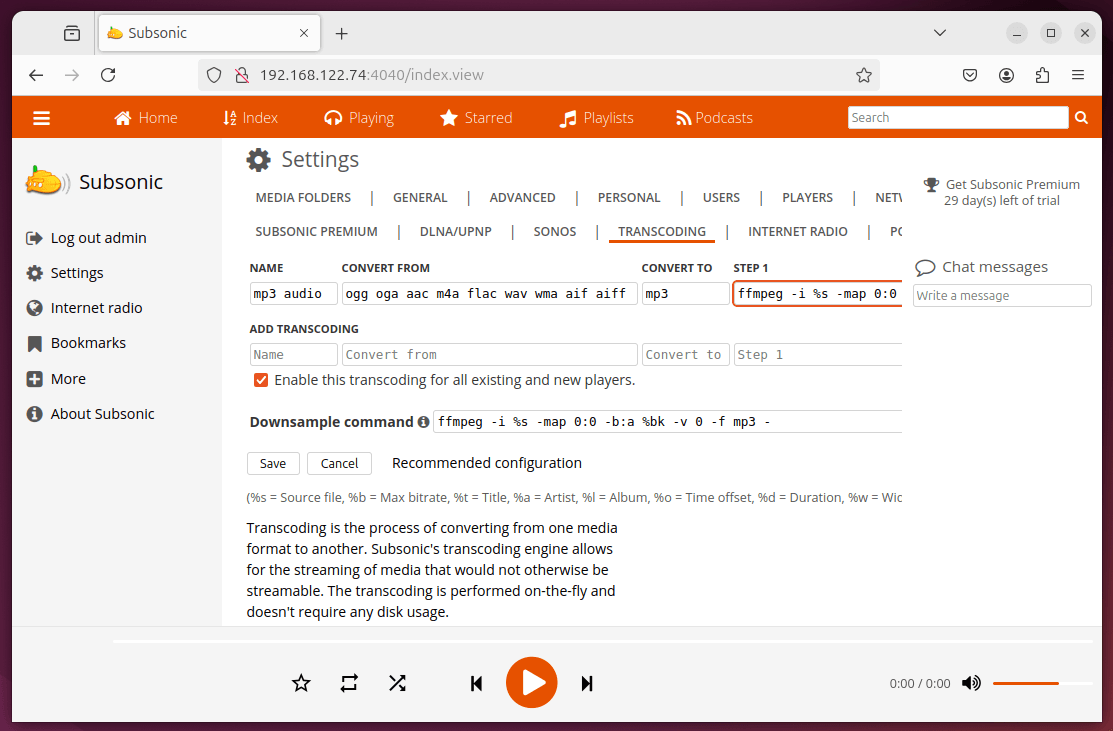Edit the 'mp3 audio' name field
Viewport: 1113px width, 731px height.
pos(293,294)
